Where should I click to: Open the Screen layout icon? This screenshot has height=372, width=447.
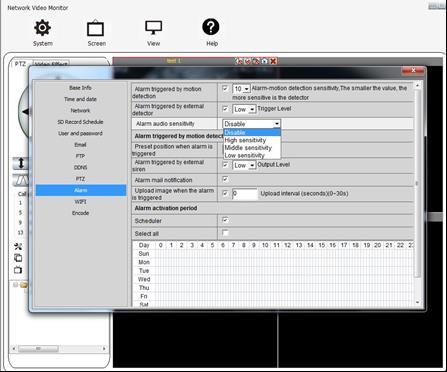96,28
